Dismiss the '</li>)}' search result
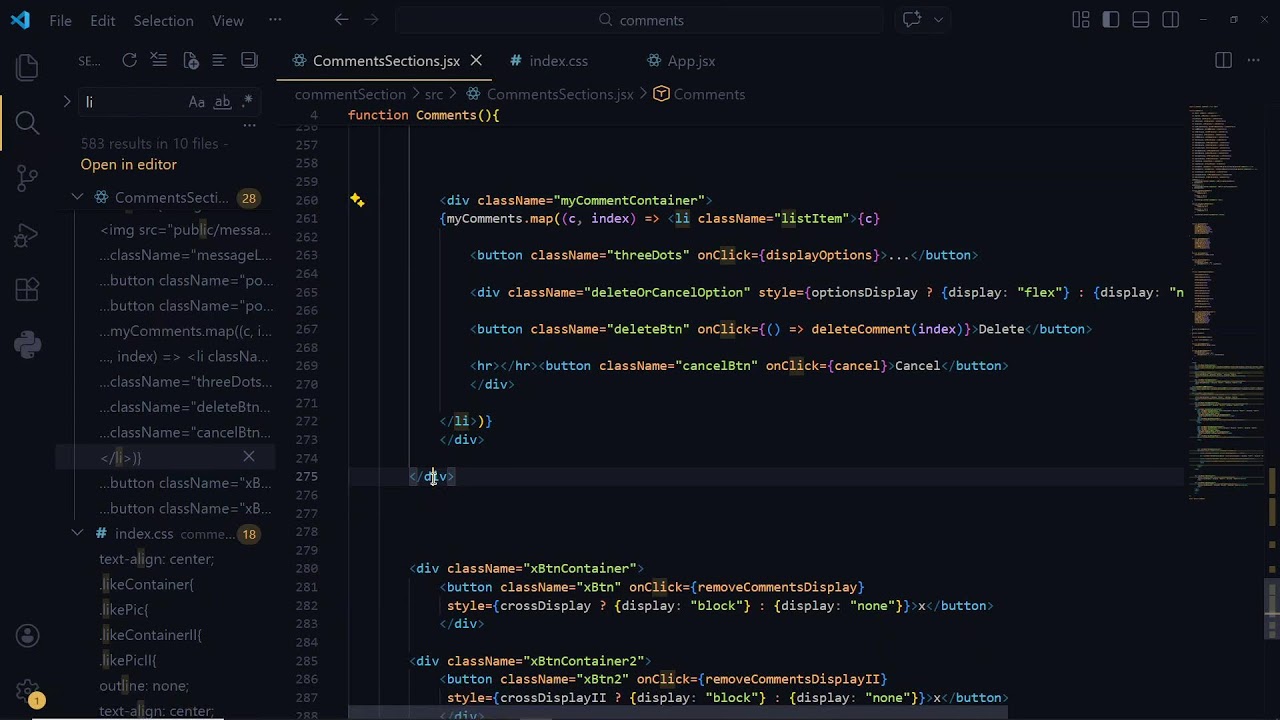Screen dimensions: 1280x720 tap(248, 457)
